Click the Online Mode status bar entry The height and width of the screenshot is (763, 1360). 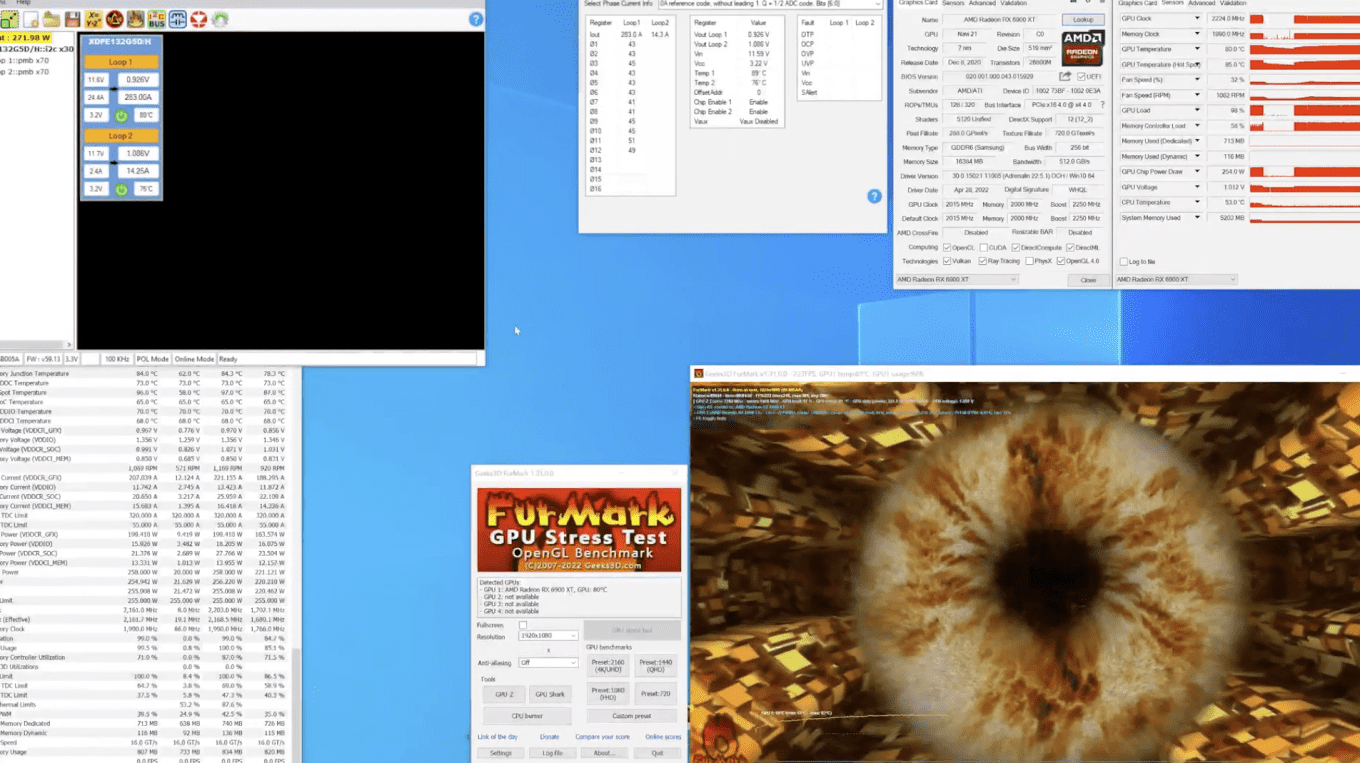coord(194,359)
